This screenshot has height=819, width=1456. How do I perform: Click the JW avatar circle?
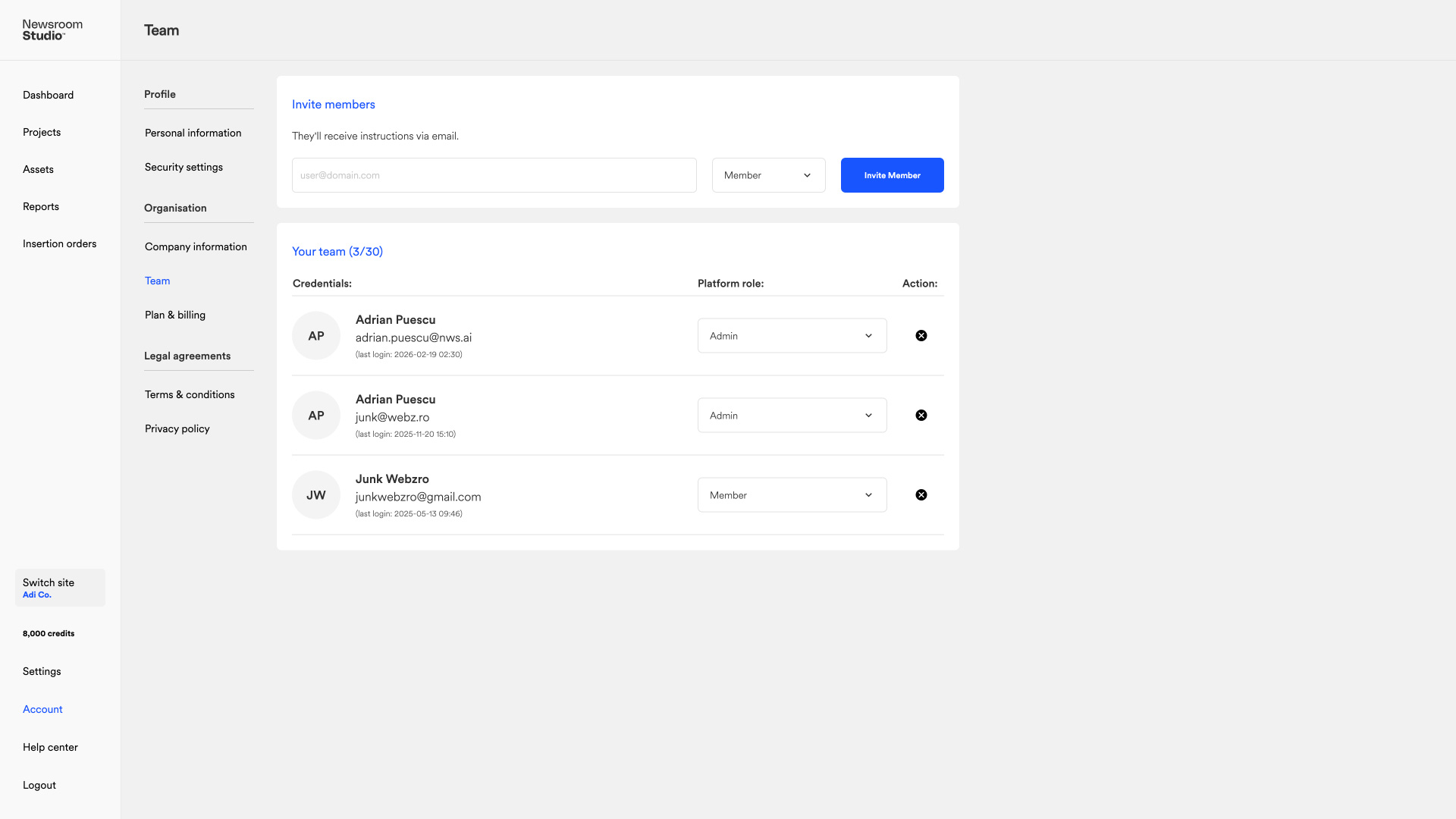pos(316,495)
